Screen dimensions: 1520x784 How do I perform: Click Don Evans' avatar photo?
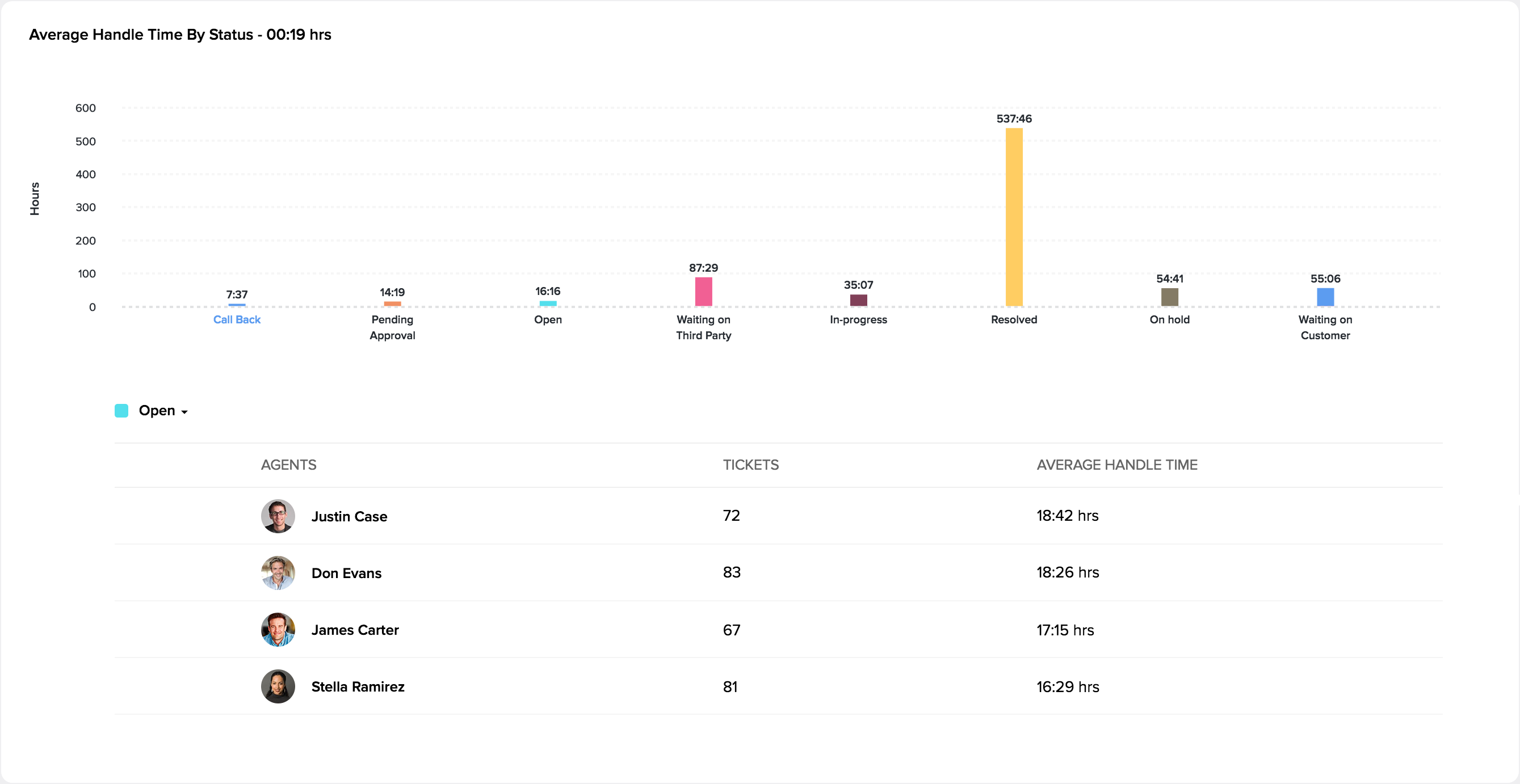click(x=278, y=573)
